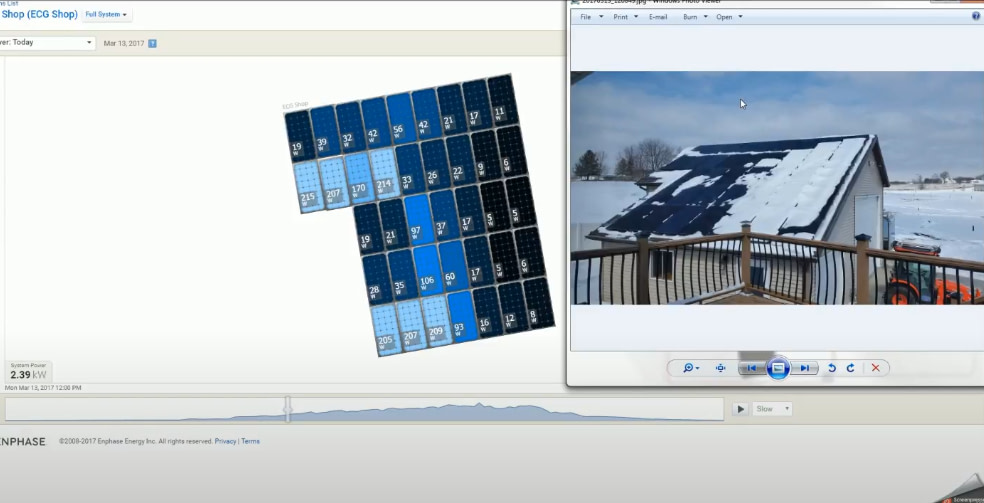This screenshot has height=503, width=984.
Task: Click the timeline slider handle
Action: point(287,409)
